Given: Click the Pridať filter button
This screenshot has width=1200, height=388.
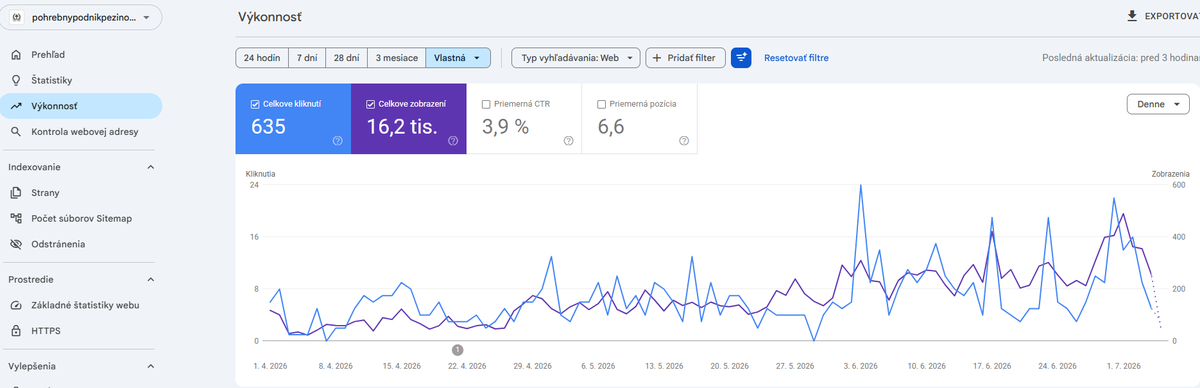Looking at the screenshot, I should pos(685,58).
